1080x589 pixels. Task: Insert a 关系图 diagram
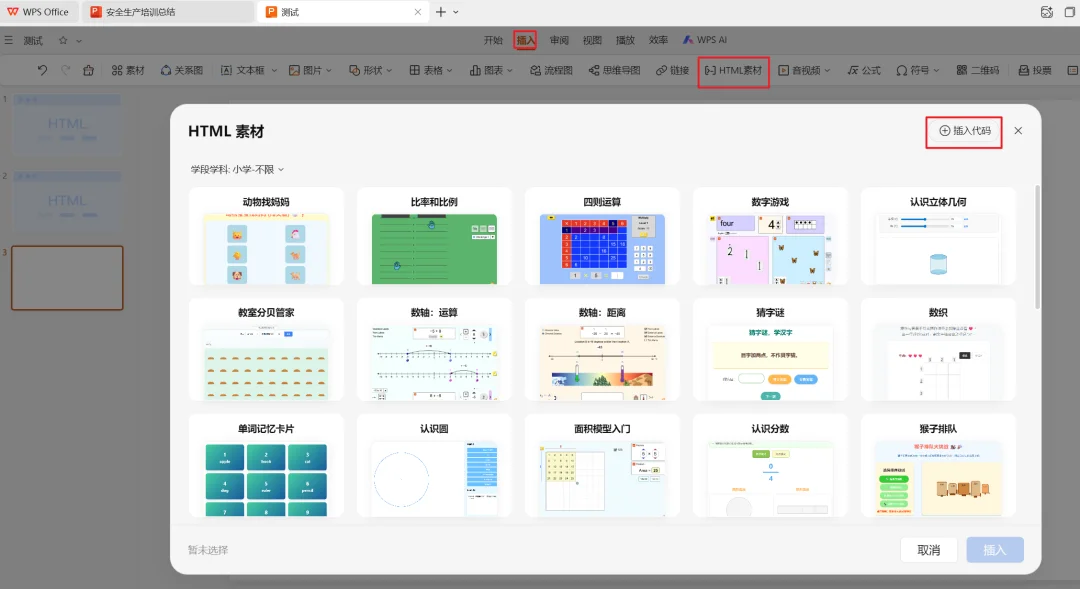(182, 70)
